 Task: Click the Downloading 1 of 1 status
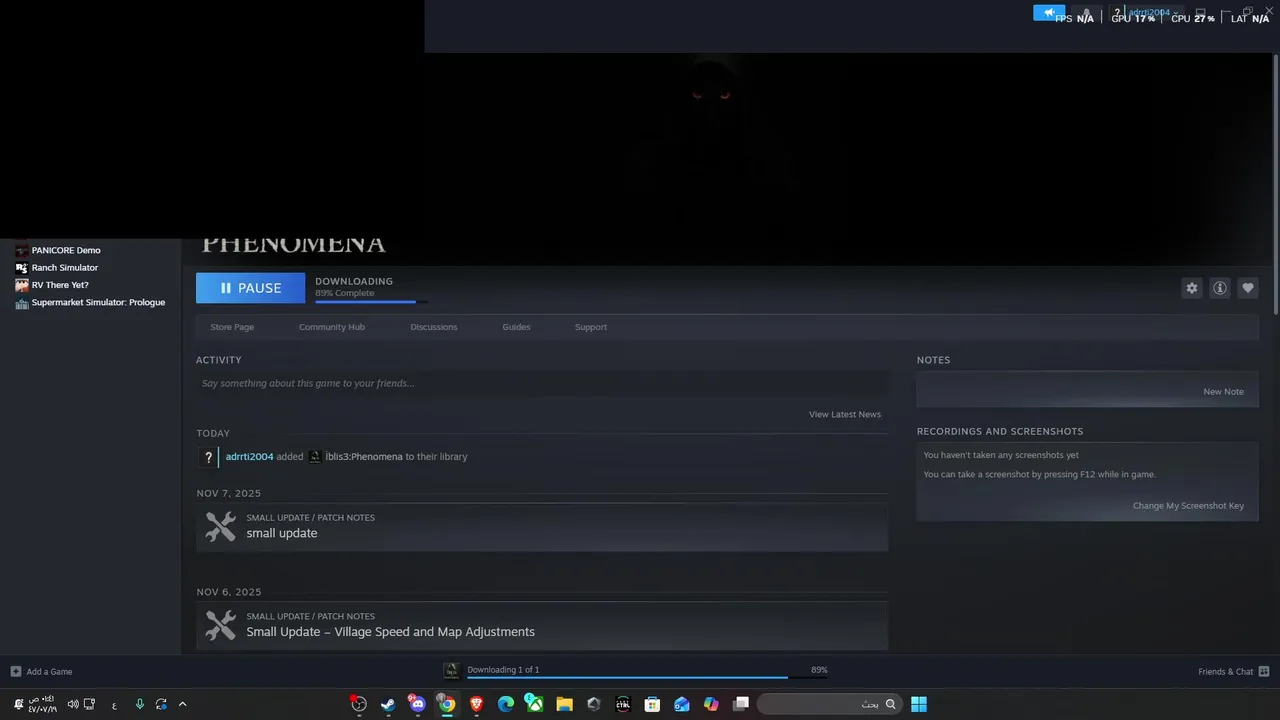pyautogui.click(x=503, y=670)
